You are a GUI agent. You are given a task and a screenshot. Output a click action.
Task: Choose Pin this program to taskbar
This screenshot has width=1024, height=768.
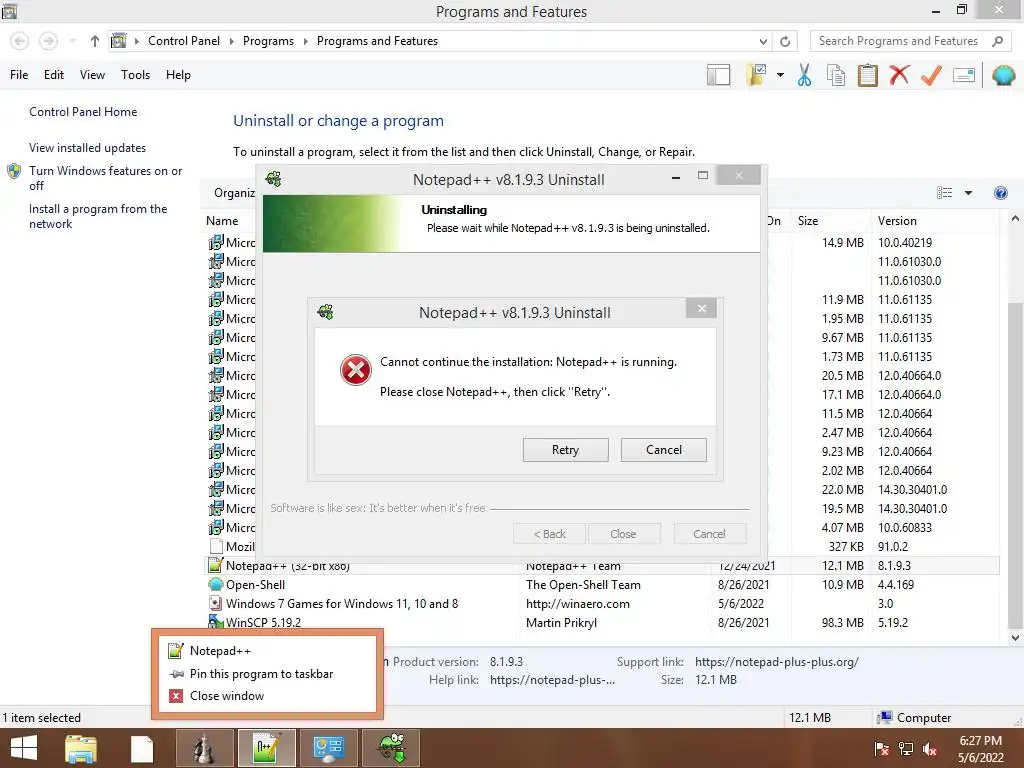coord(266,673)
